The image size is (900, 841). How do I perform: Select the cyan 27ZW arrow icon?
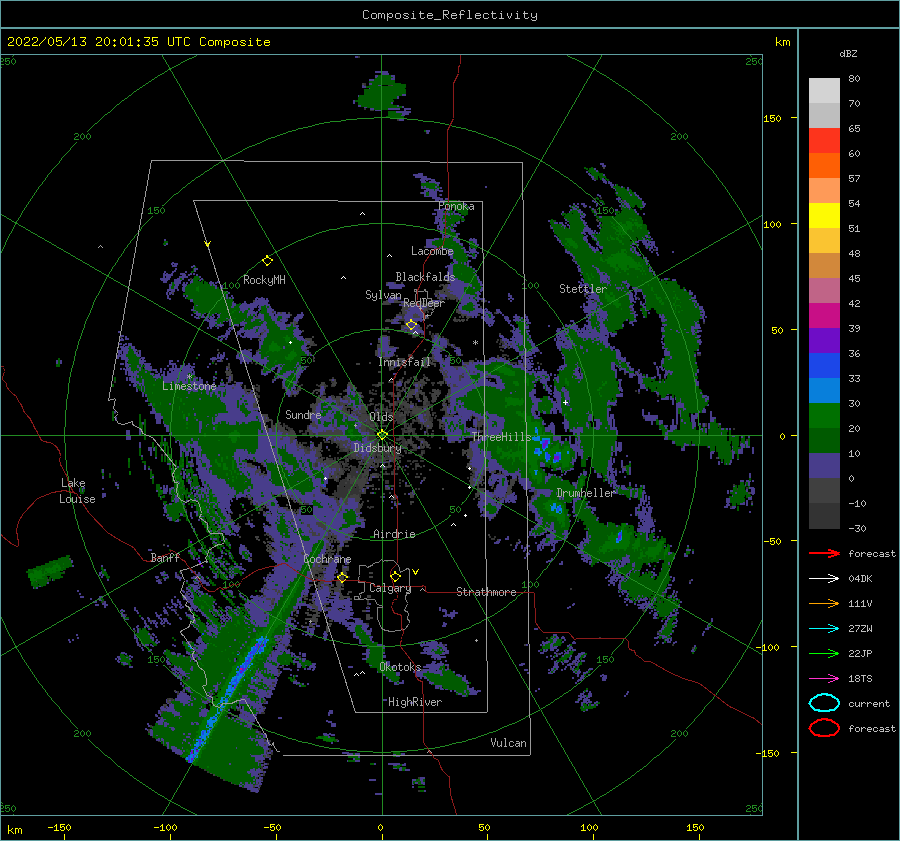[824, 629]
